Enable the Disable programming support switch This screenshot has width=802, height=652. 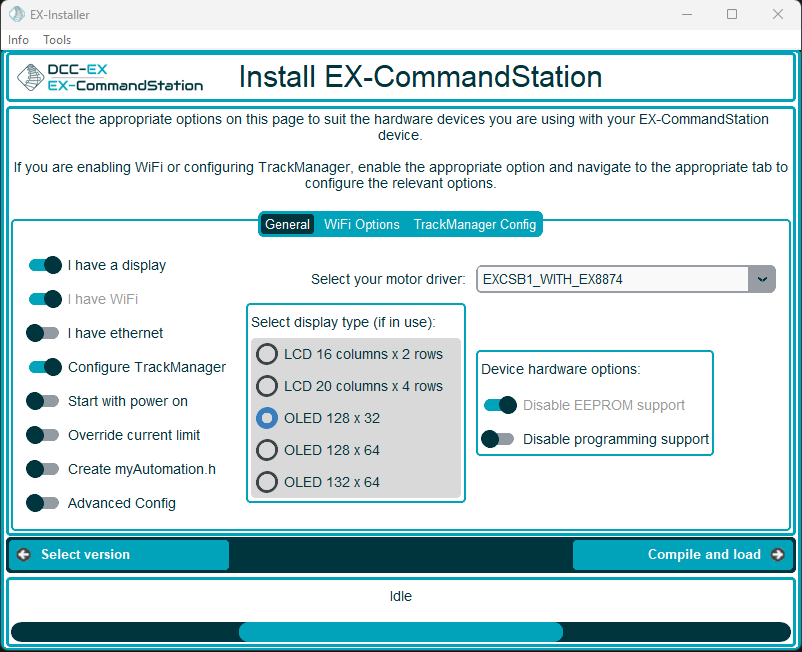[498, 439]
